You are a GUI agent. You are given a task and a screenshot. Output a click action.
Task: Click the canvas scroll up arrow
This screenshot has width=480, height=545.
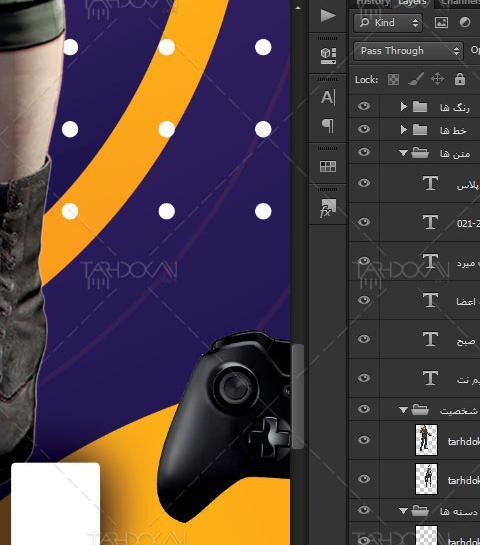(298, 7)
